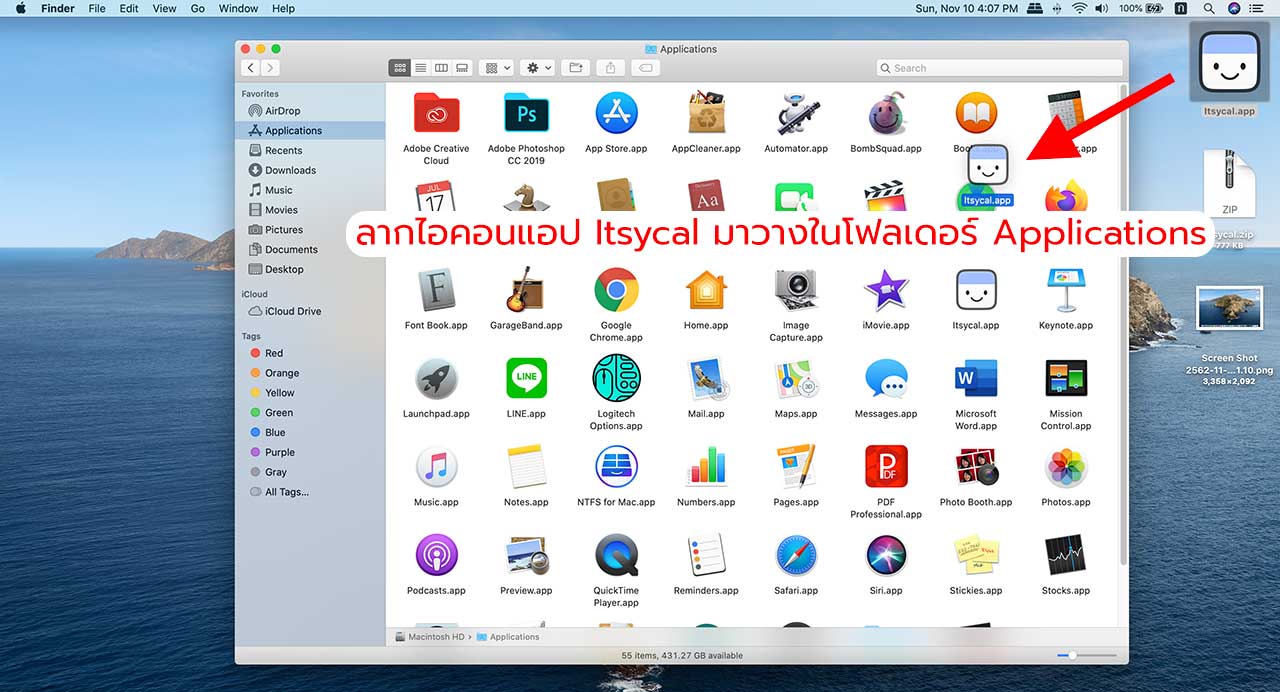Open the Edit menu

tap(129, 8)
